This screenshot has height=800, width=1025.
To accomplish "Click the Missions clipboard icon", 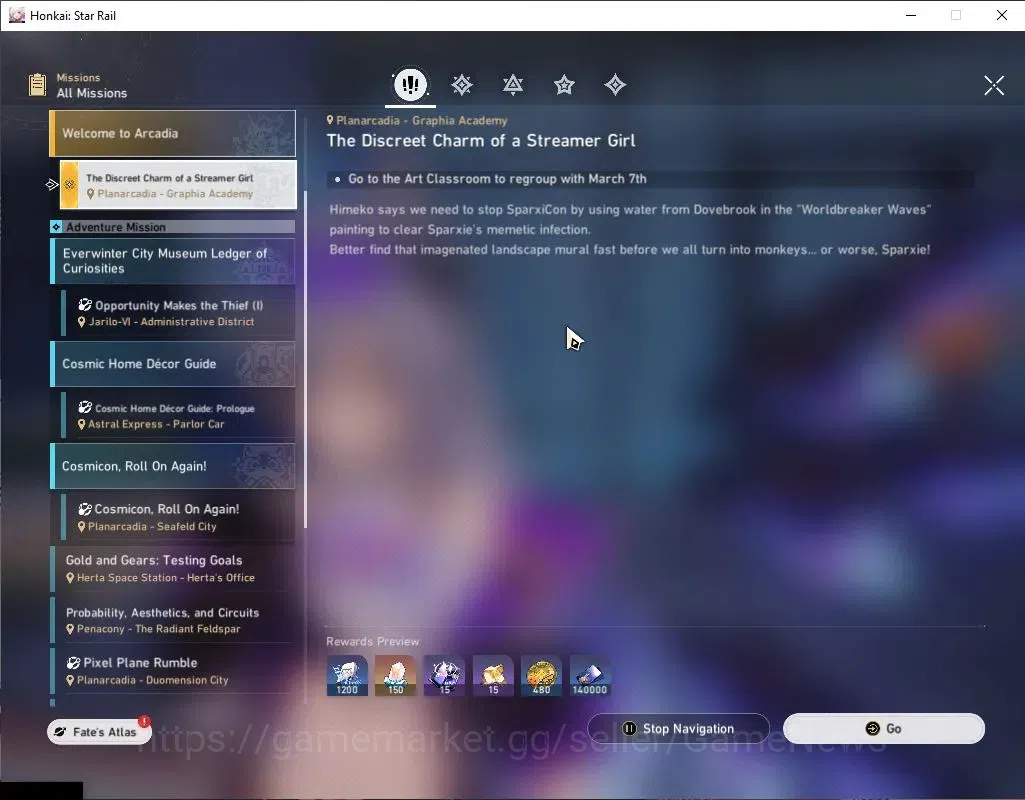I will (x=37, y=85).
